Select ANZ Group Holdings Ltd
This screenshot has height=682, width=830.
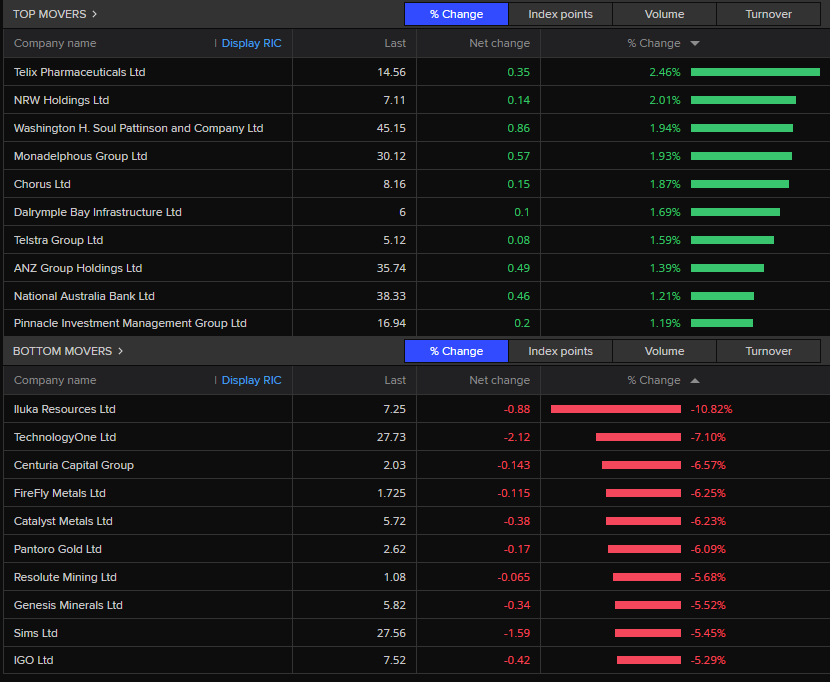pyautogui.click(x=78, y=268)
